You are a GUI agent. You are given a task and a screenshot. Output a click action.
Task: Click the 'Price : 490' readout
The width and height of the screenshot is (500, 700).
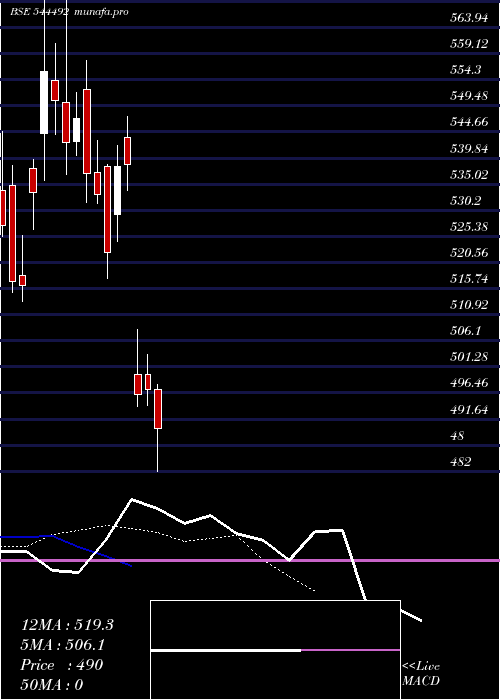(x=62, y=665)
